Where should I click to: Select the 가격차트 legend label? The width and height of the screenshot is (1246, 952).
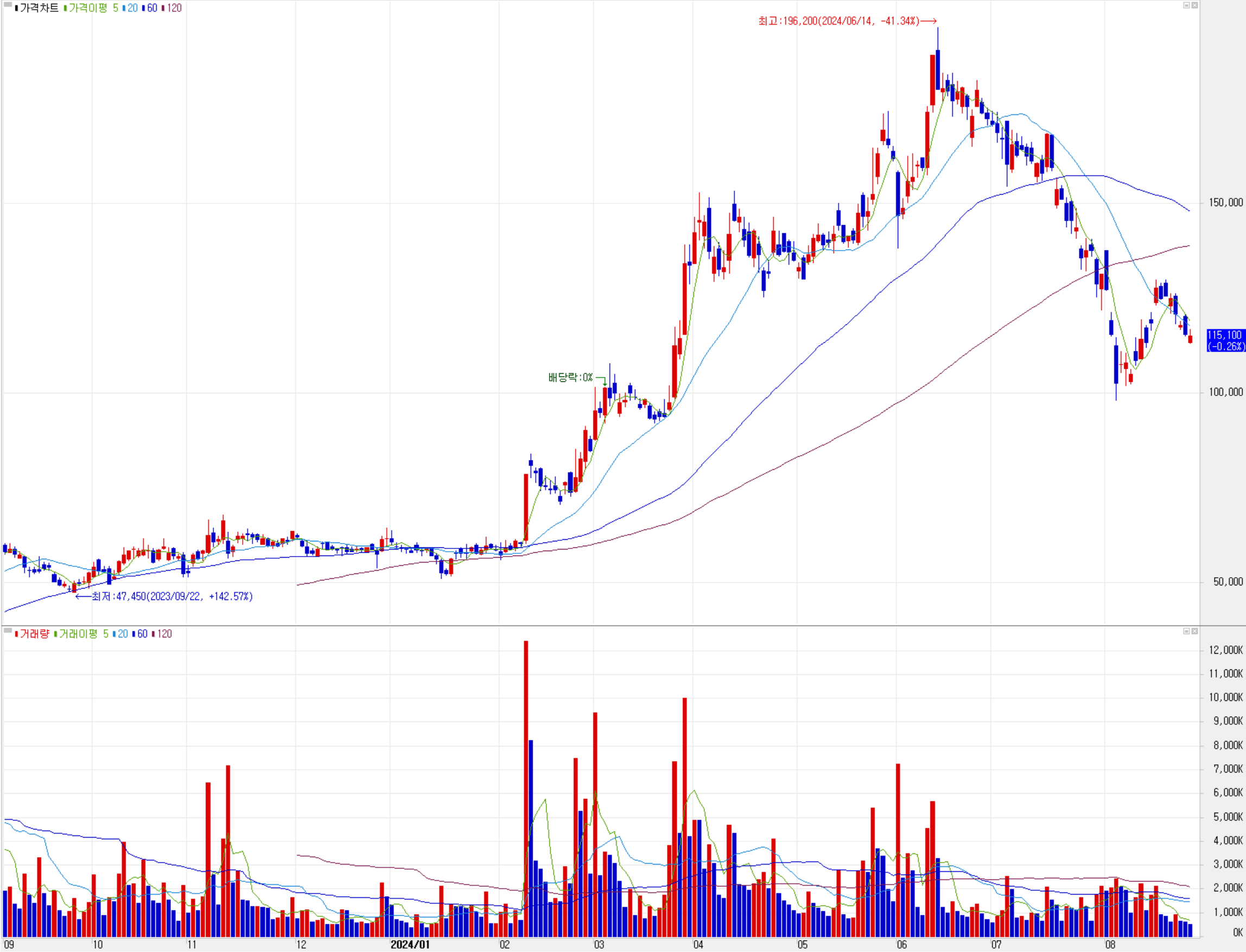pyautogui.click(x=39, y=8)
